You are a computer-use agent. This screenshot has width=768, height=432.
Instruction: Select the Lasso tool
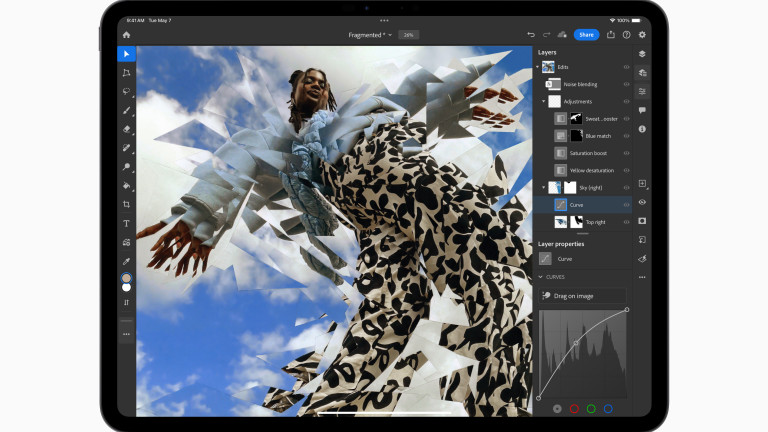click(x=126, y=91)
